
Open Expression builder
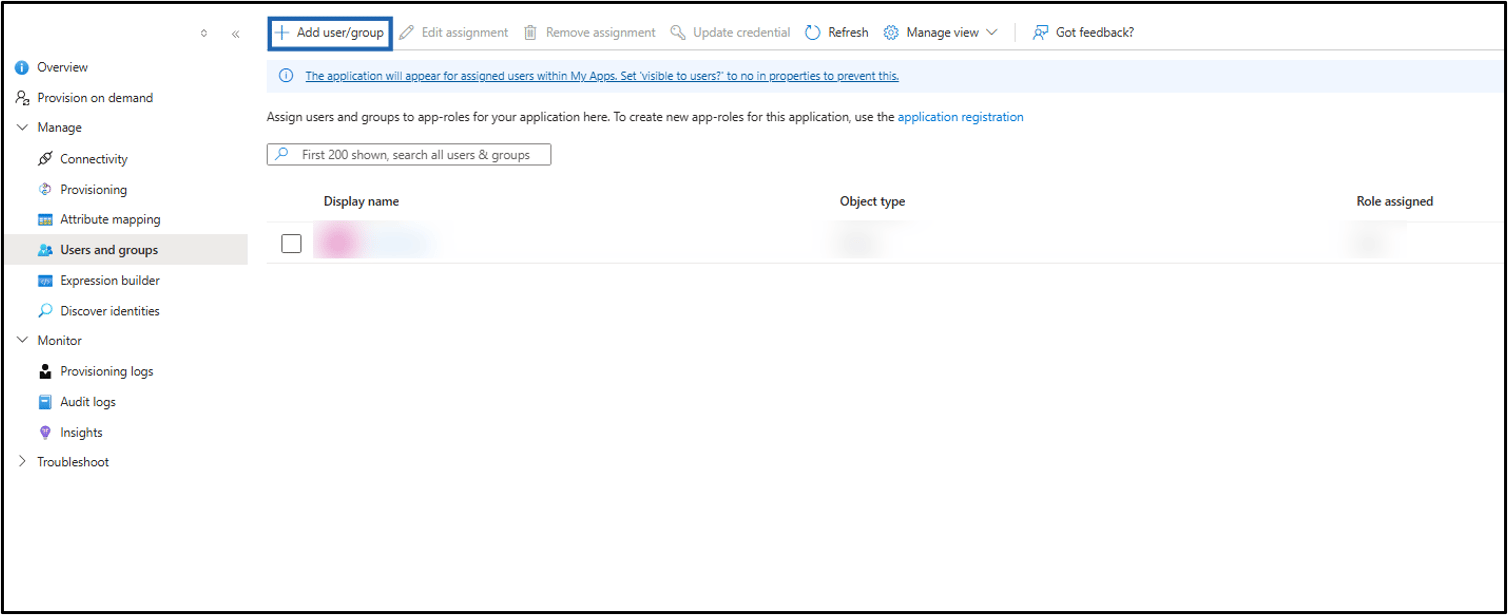(110, 281)
